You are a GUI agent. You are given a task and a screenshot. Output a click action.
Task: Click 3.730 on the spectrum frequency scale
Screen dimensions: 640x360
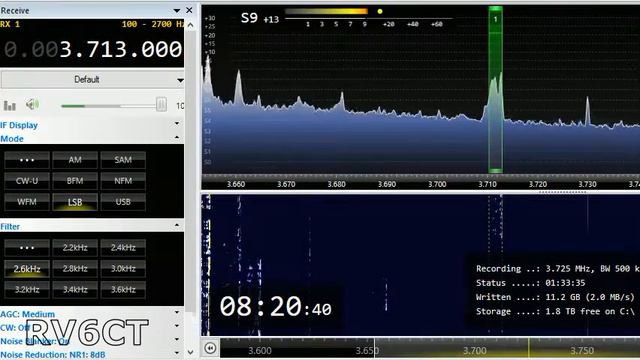[x=587, y=184]
